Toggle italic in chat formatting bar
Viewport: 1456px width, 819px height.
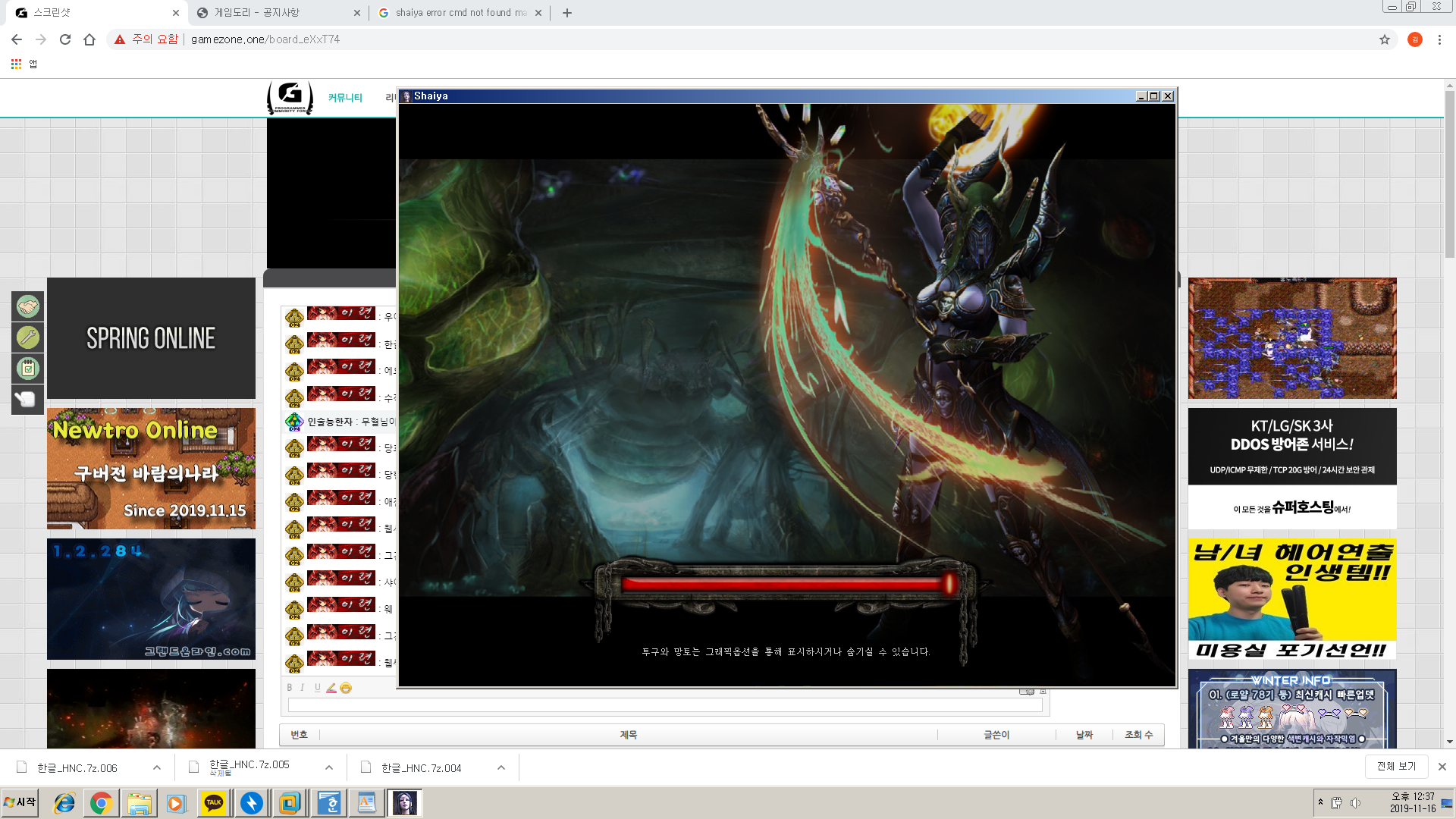pos(302,688)
